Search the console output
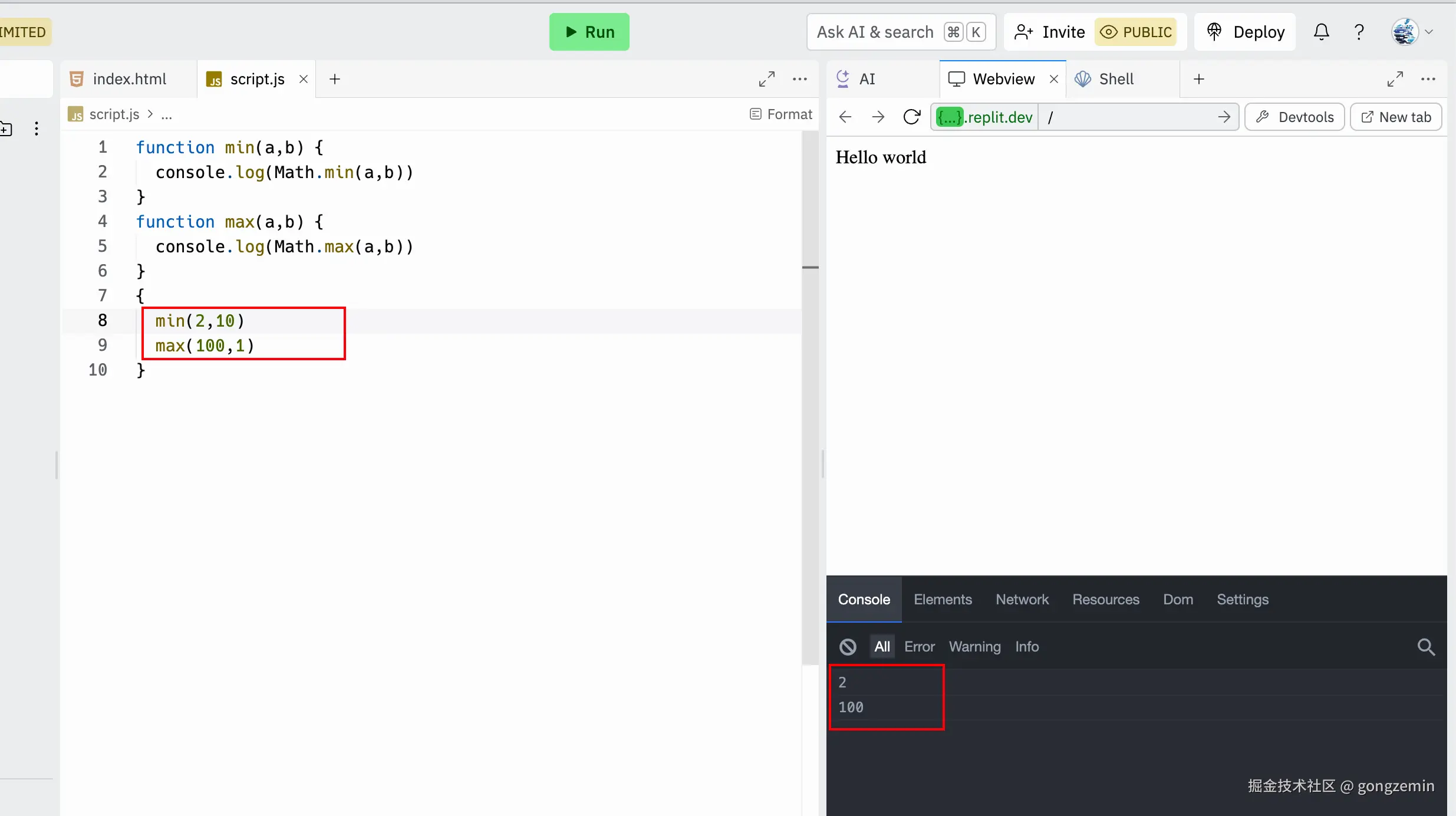Image resolution: width=1456 pixels, height=816 pixels. (x=1425, y=647)
